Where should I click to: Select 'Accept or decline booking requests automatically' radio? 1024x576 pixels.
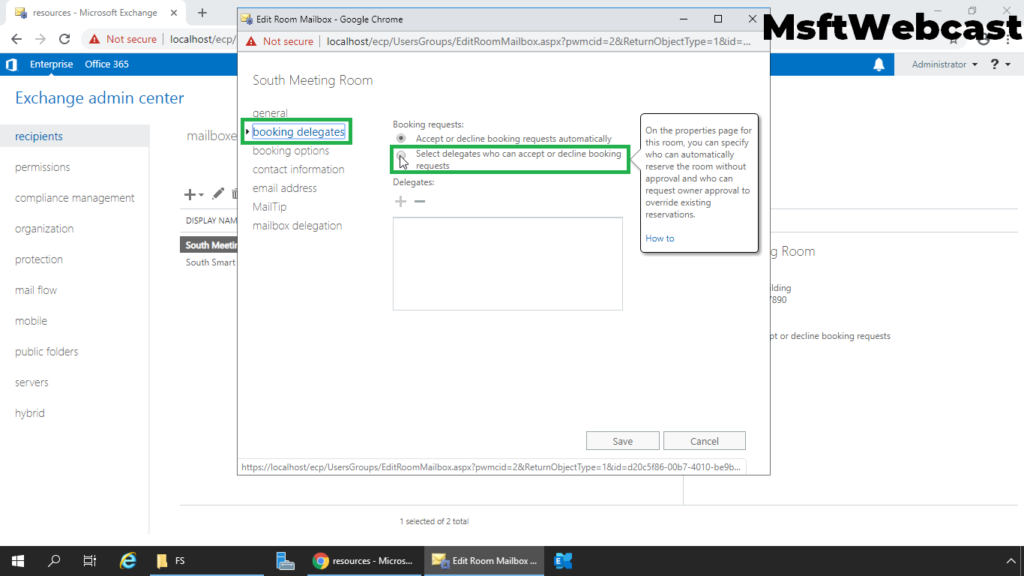click(401, 138)
